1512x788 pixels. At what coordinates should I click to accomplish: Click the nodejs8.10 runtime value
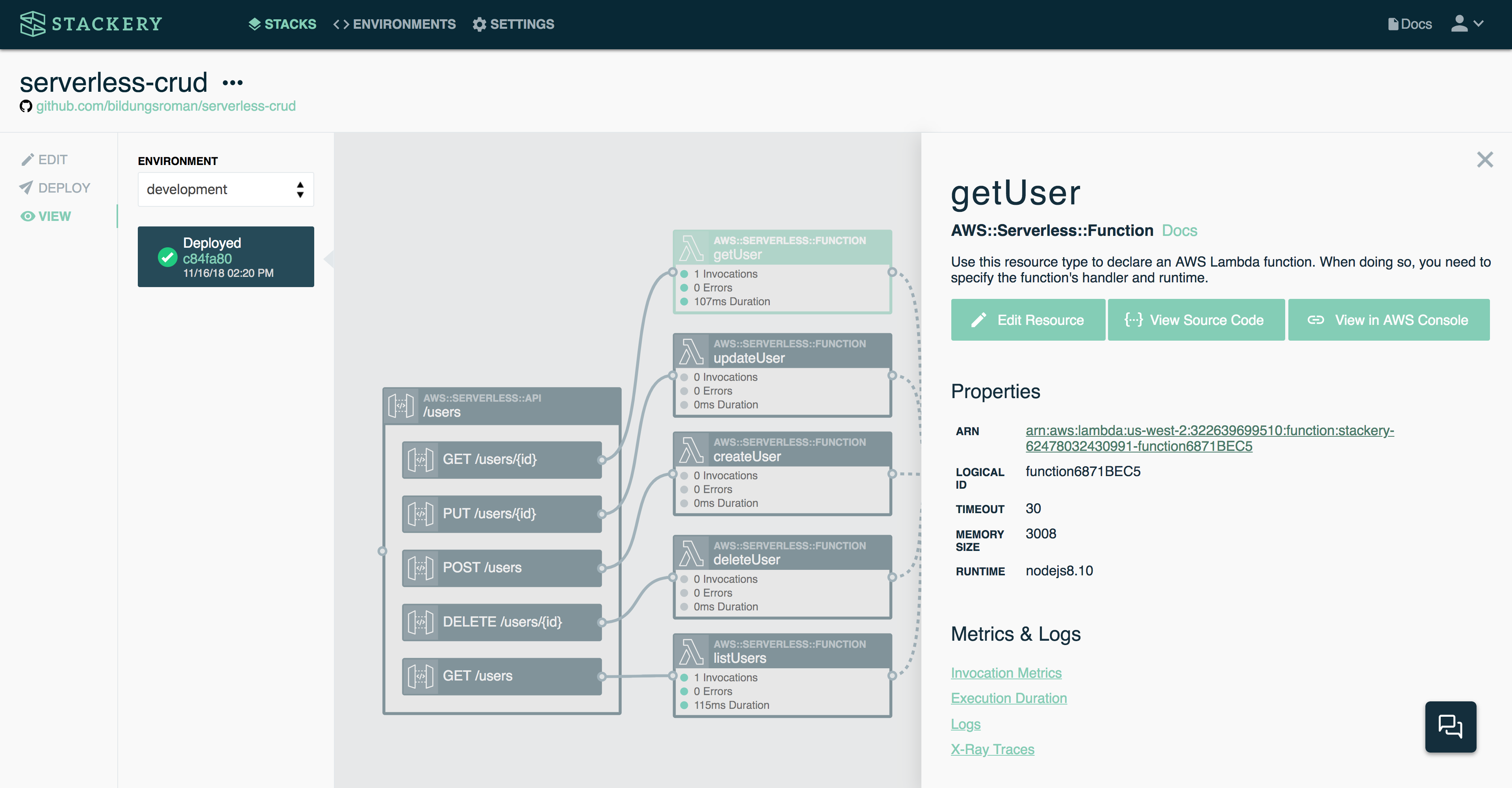pos(1059,571)
